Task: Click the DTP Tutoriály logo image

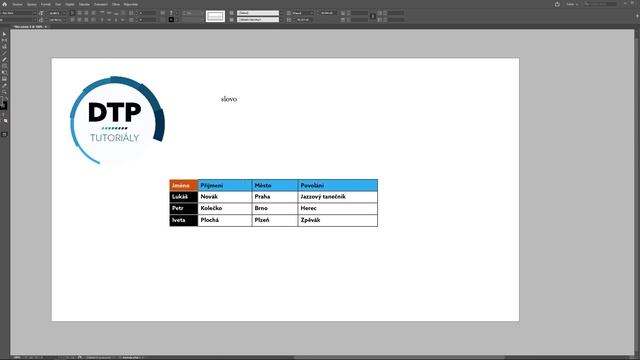Action: pyautogui.click(x=117, y=120)
